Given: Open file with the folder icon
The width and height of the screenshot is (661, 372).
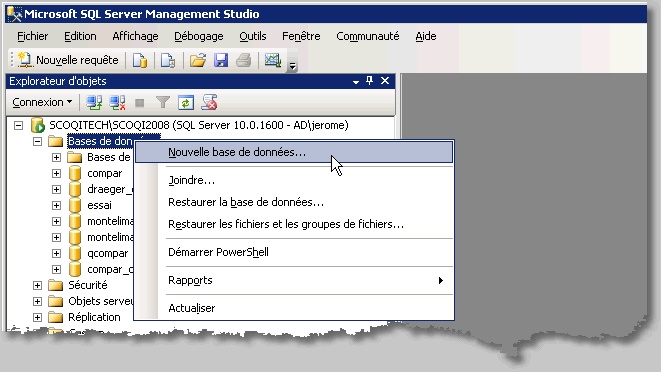Looking at the screenshot, I should (198, 60).
